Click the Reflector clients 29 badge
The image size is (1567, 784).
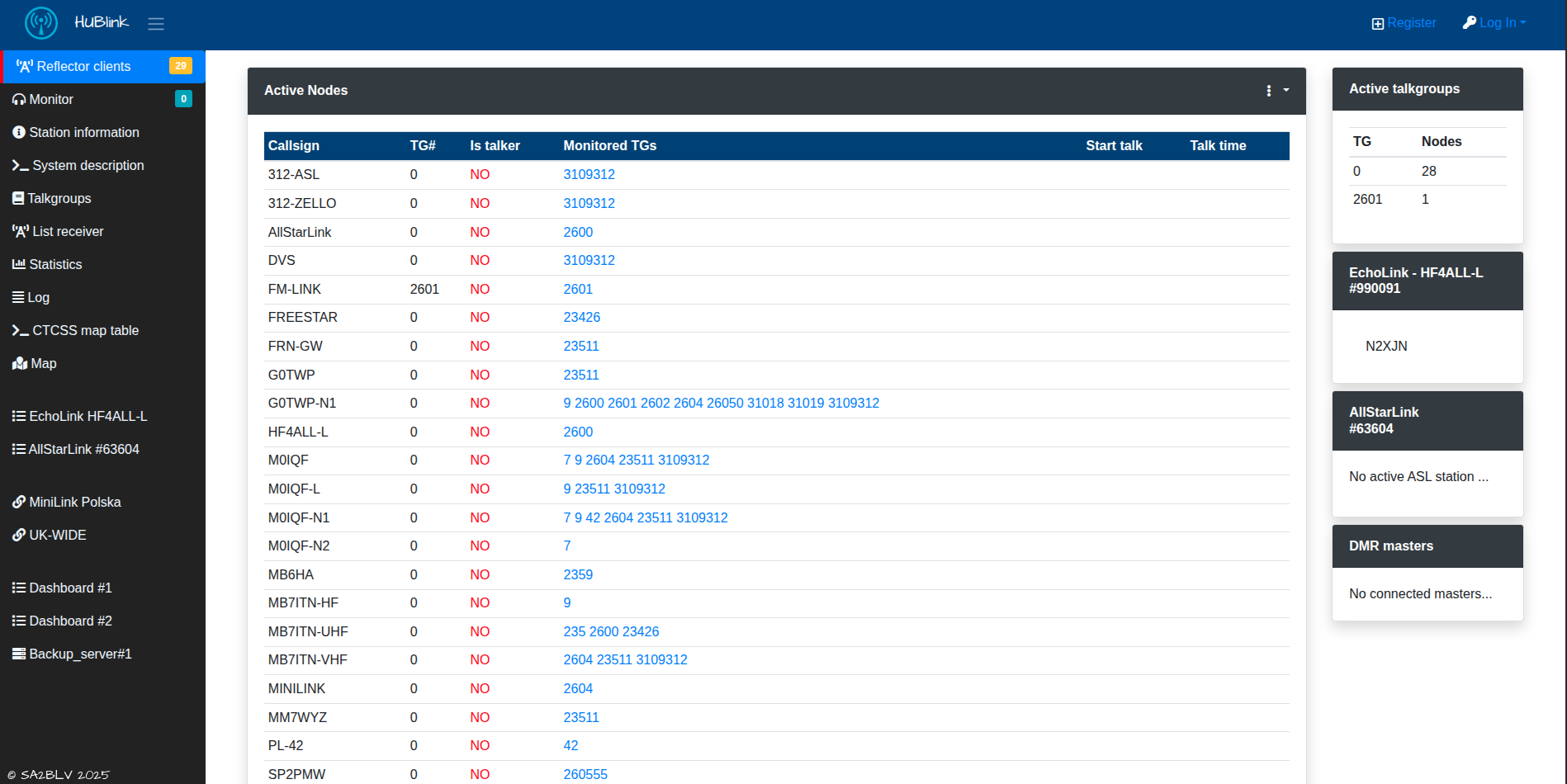180,66
